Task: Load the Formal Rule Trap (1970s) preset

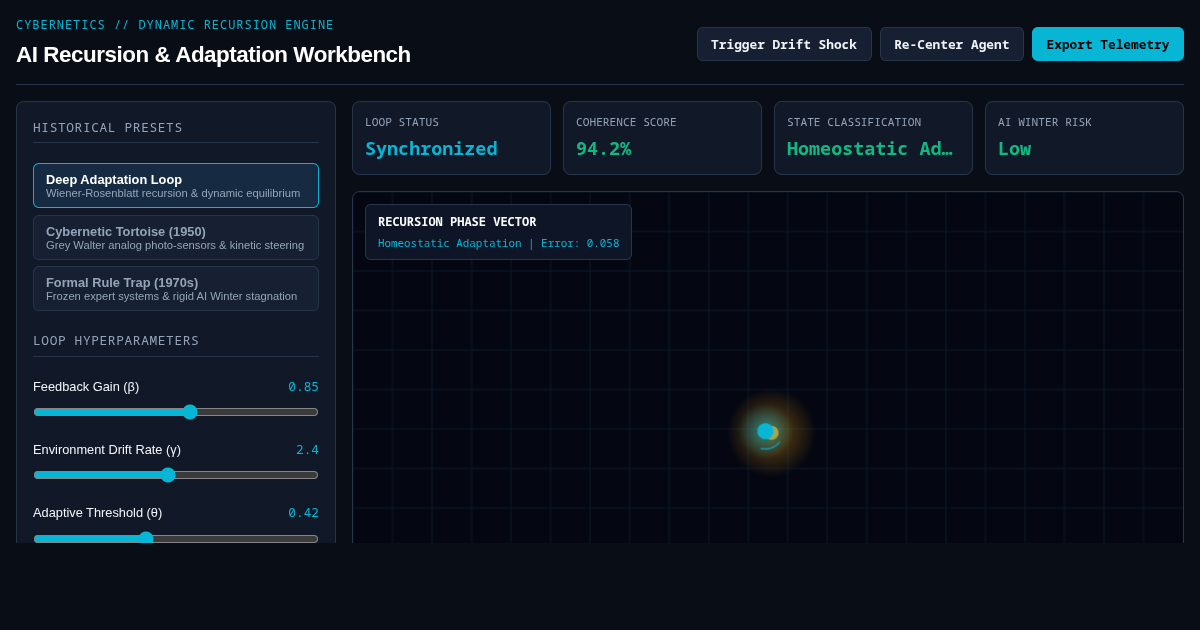Action: click(176, 288)
